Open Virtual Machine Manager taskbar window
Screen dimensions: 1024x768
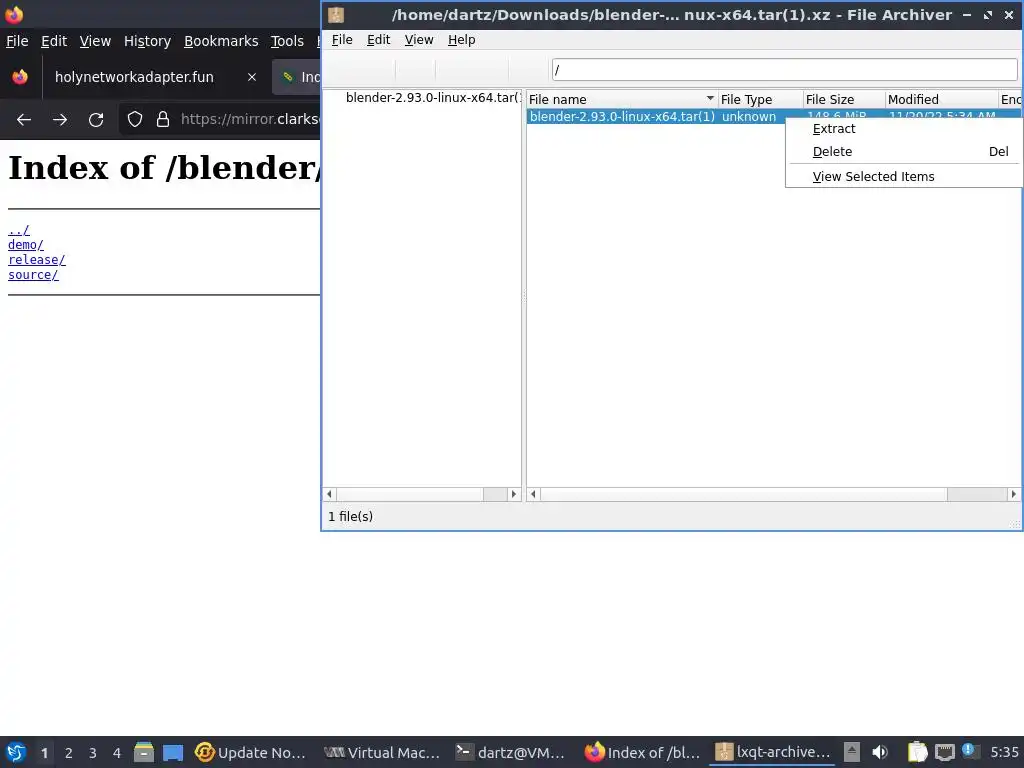pos(382,752)
